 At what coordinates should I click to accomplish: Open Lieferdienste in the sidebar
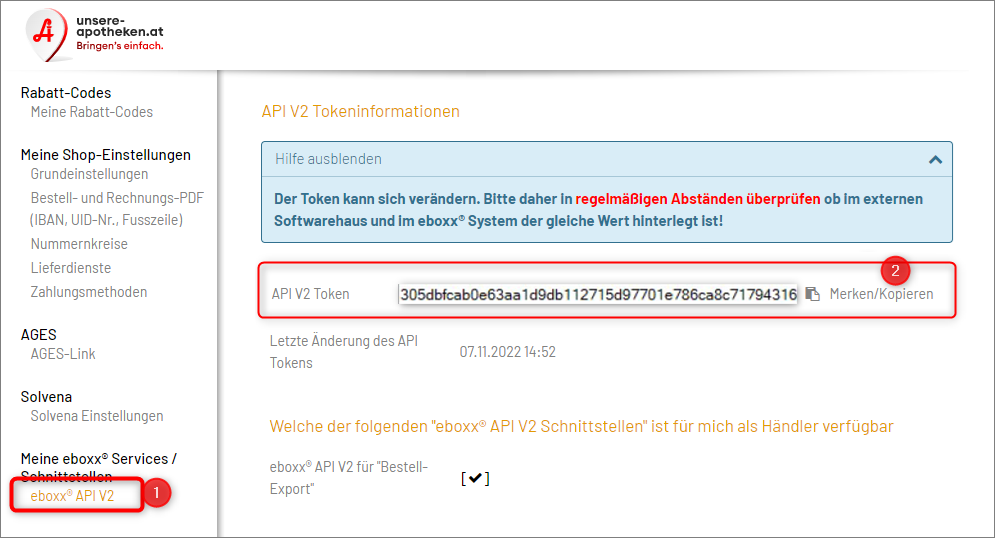pos(71,268)
